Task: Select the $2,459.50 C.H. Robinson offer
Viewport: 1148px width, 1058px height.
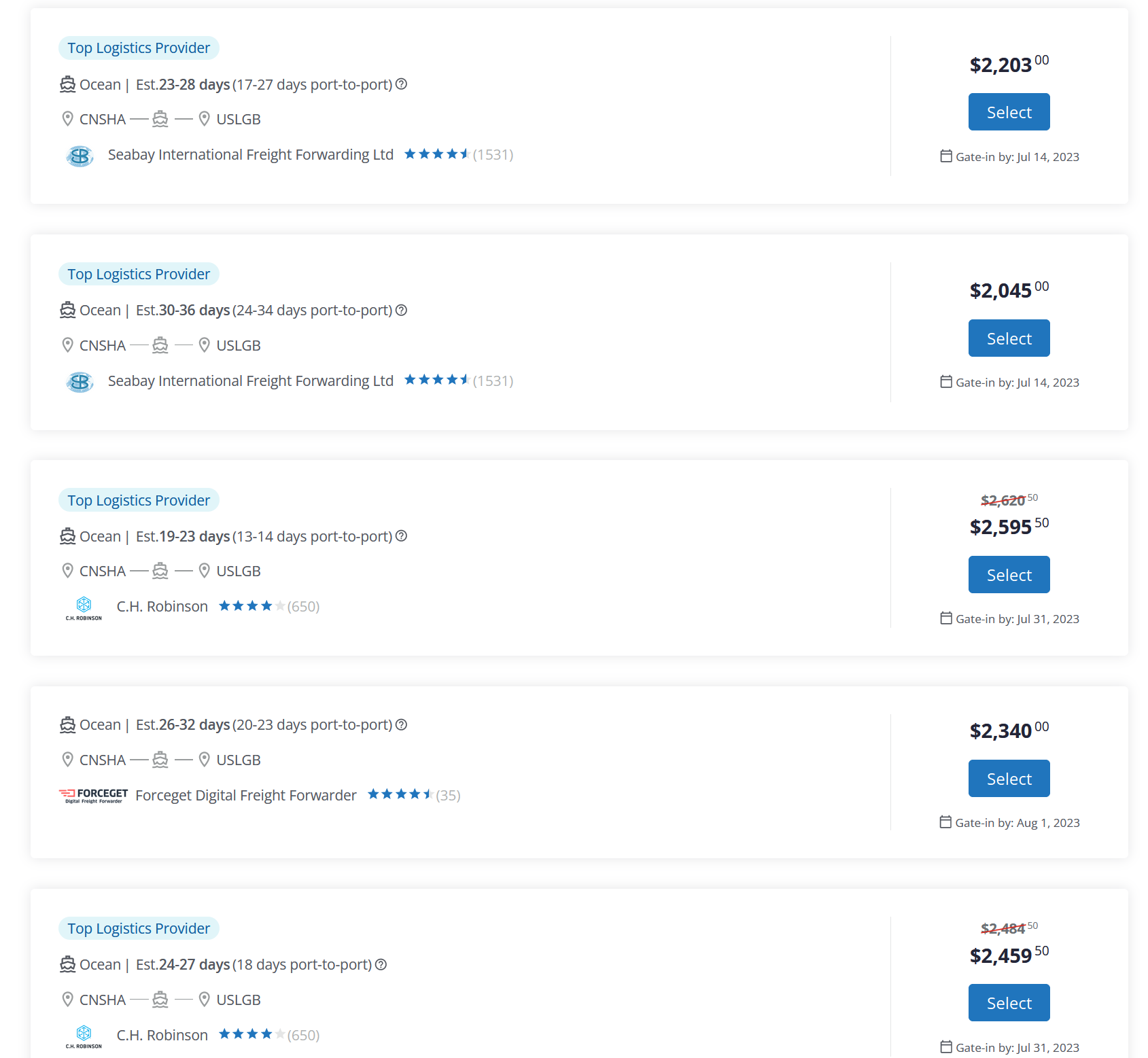Action: click(x=1009, y=1003)
